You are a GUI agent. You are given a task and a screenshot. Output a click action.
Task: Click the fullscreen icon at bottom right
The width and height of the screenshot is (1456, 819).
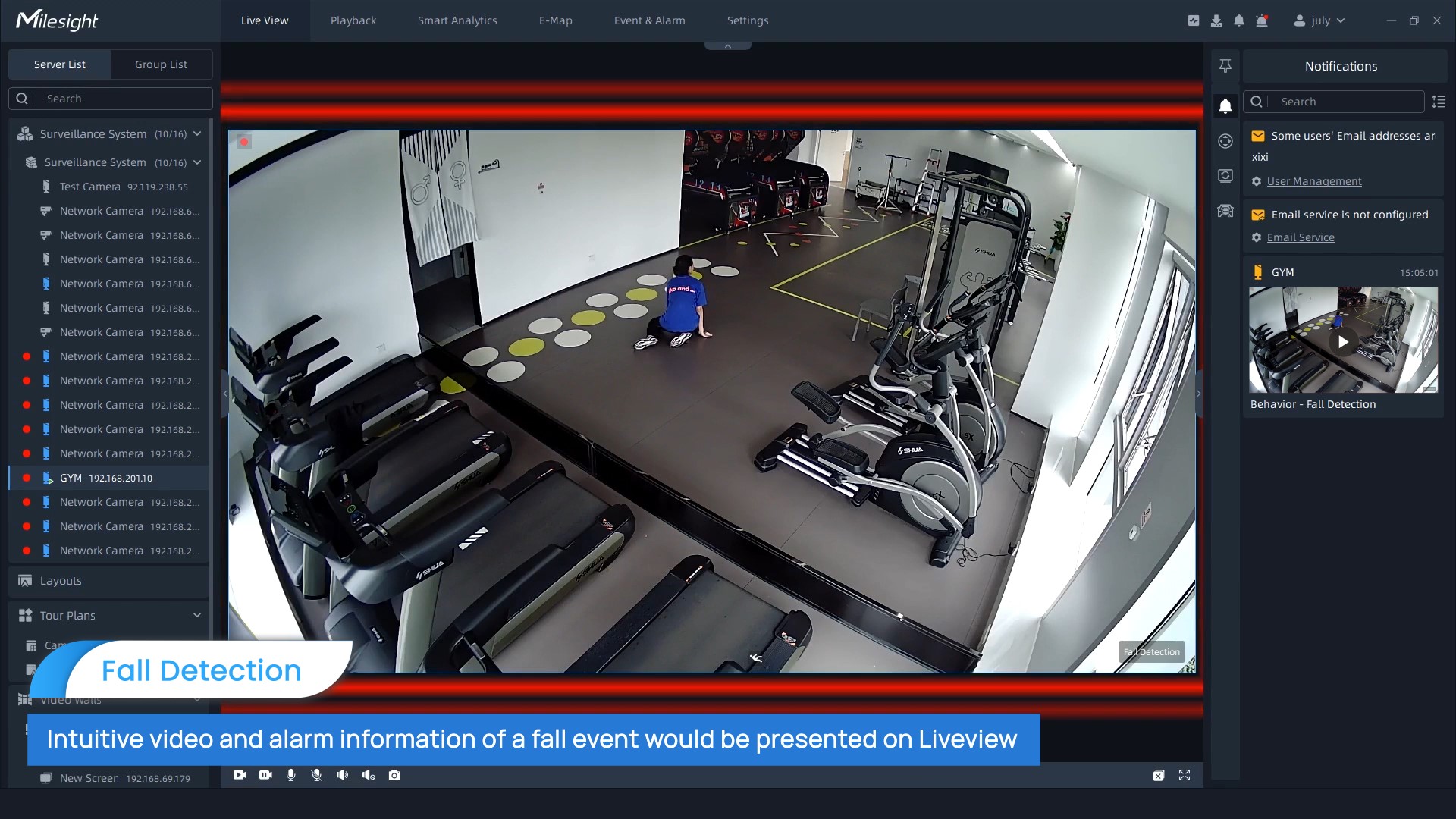click(x=1185, y=775)
